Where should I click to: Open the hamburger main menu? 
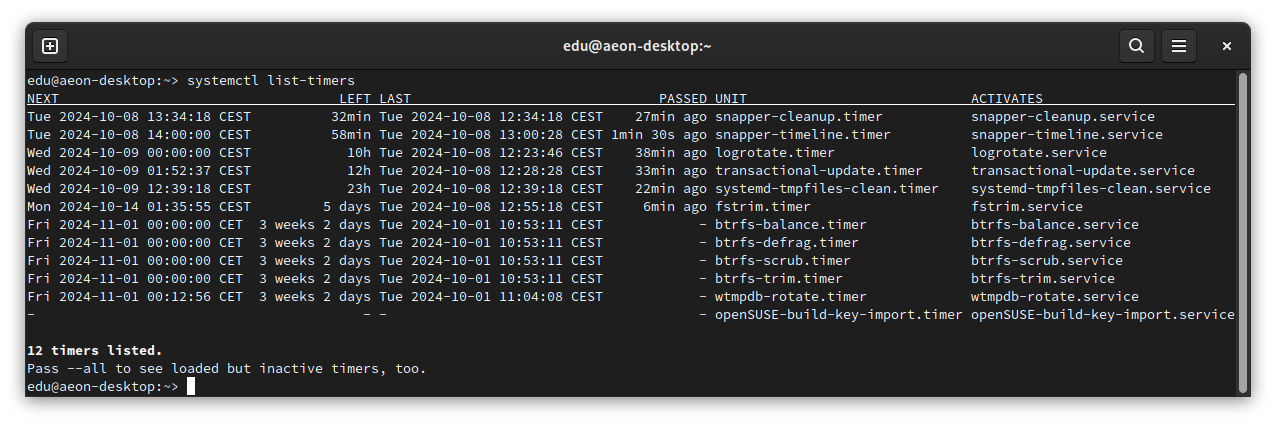[1179, 46]
